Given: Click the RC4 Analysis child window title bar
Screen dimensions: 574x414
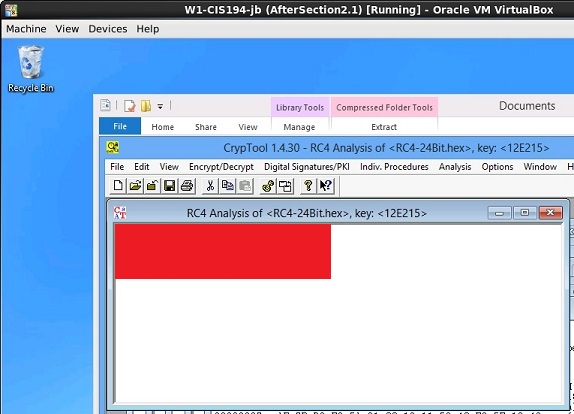Looking at the screenshot, I should click(x=307, y=213).
